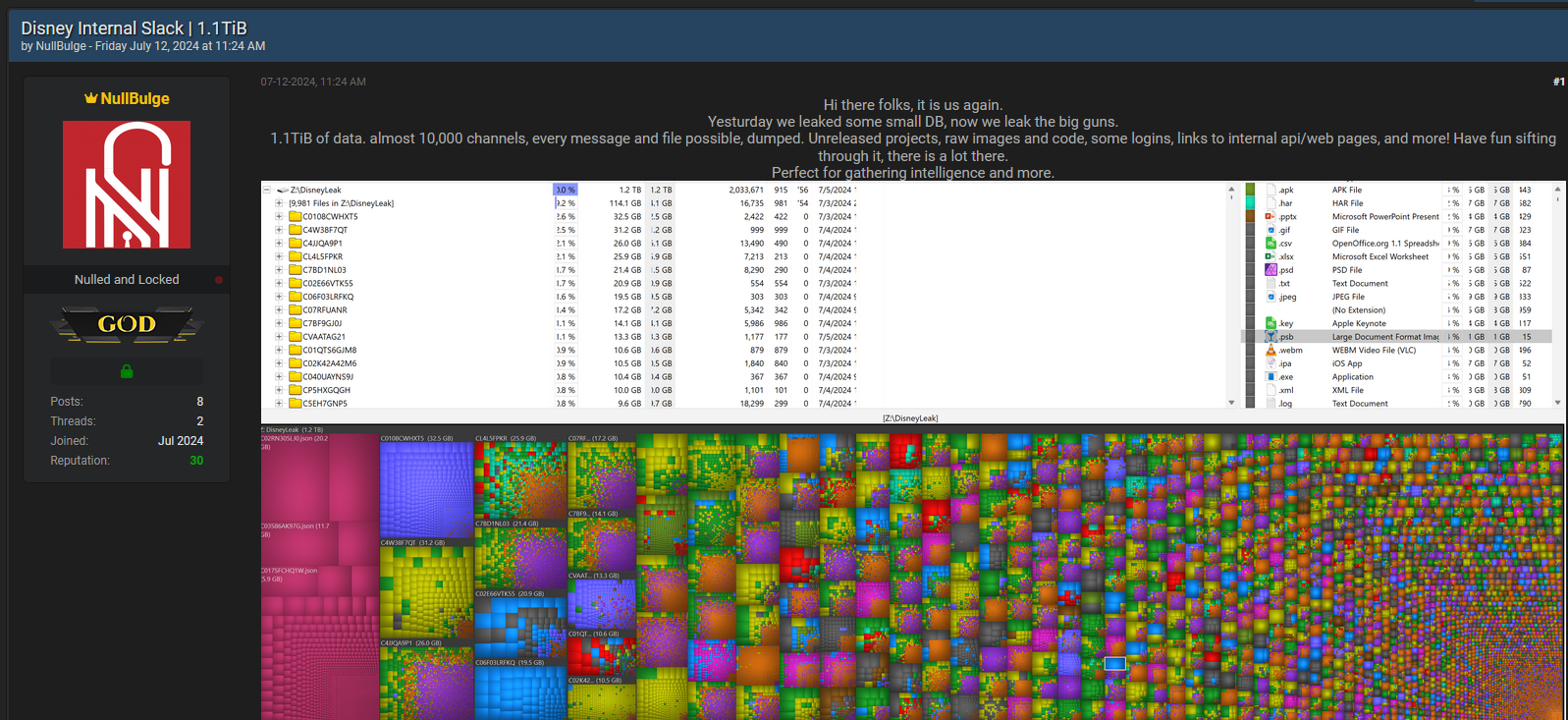Click the .apk file type icon
Image resolution: width=1568 pixels, height=720 pixels.
[1271, 190]
